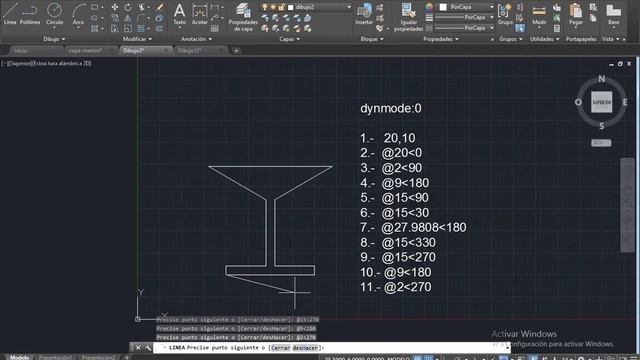Select the Arco tool

point(78,13)
